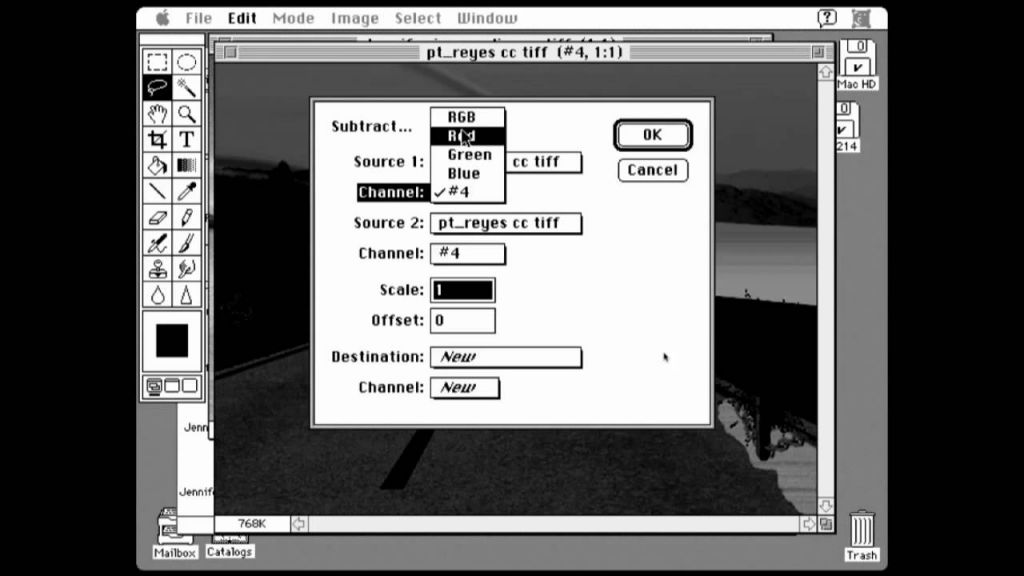Image resolution: width=1024 pixels, height=576 pixels.
Task: Choose Red in the channel popup list
Action: coord(467,136)
